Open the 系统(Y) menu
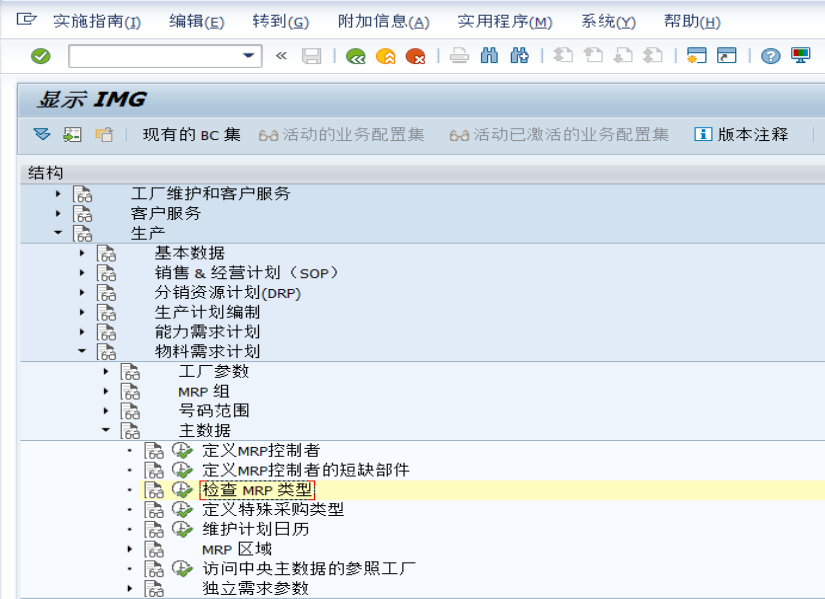Screen dimensions: 825x599 point(608,21)
